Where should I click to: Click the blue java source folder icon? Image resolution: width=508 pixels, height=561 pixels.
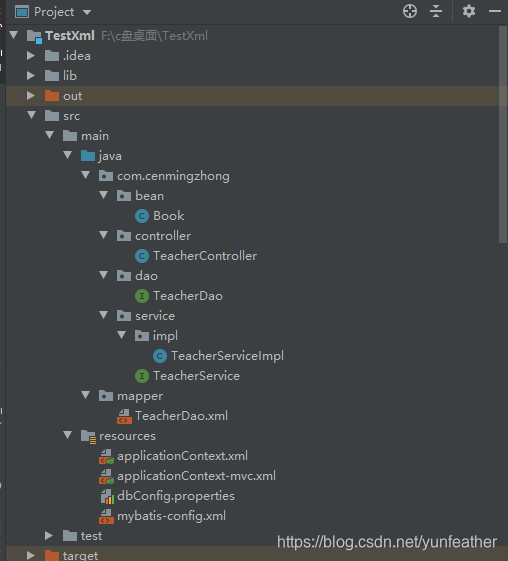point(88,156)
